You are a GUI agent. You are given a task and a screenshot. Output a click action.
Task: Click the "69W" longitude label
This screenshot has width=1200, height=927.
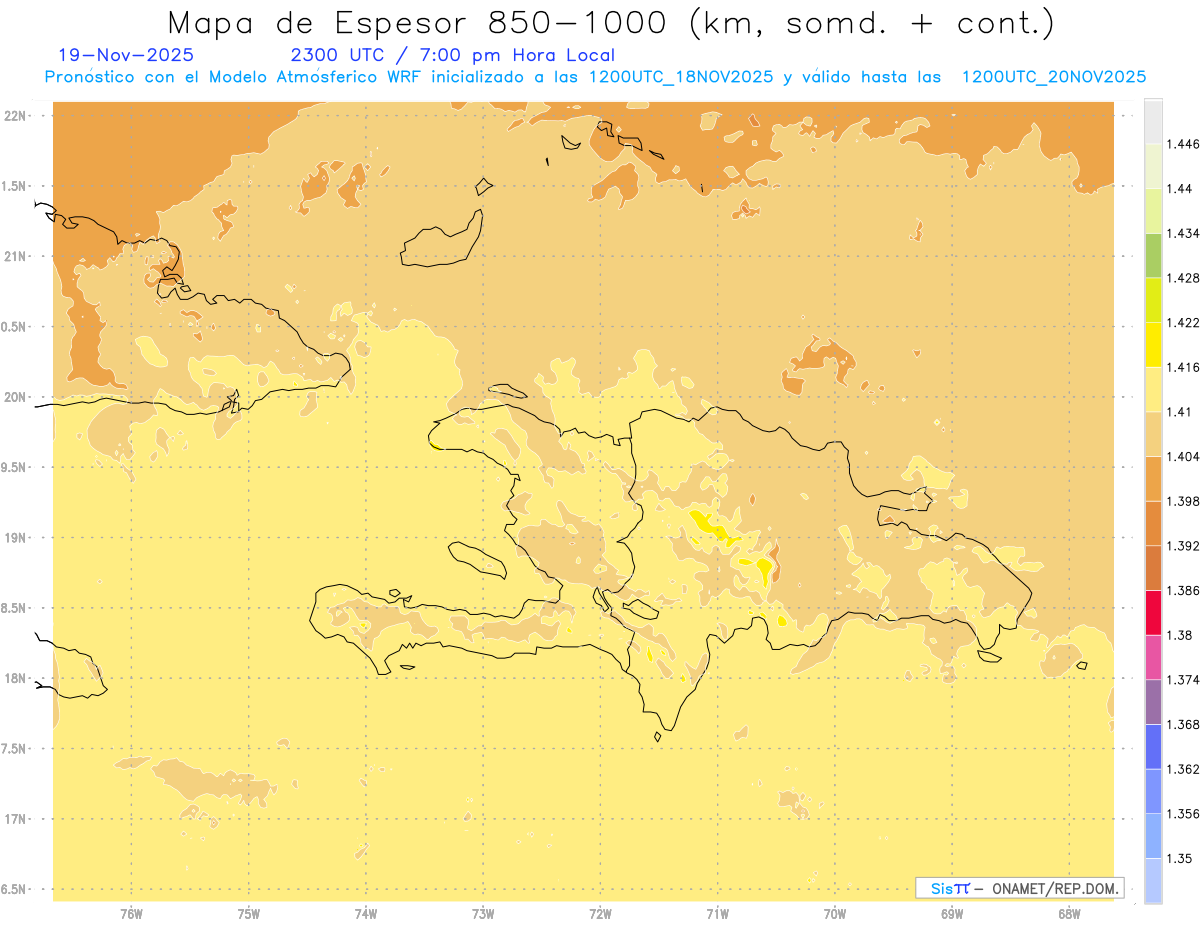952,914
